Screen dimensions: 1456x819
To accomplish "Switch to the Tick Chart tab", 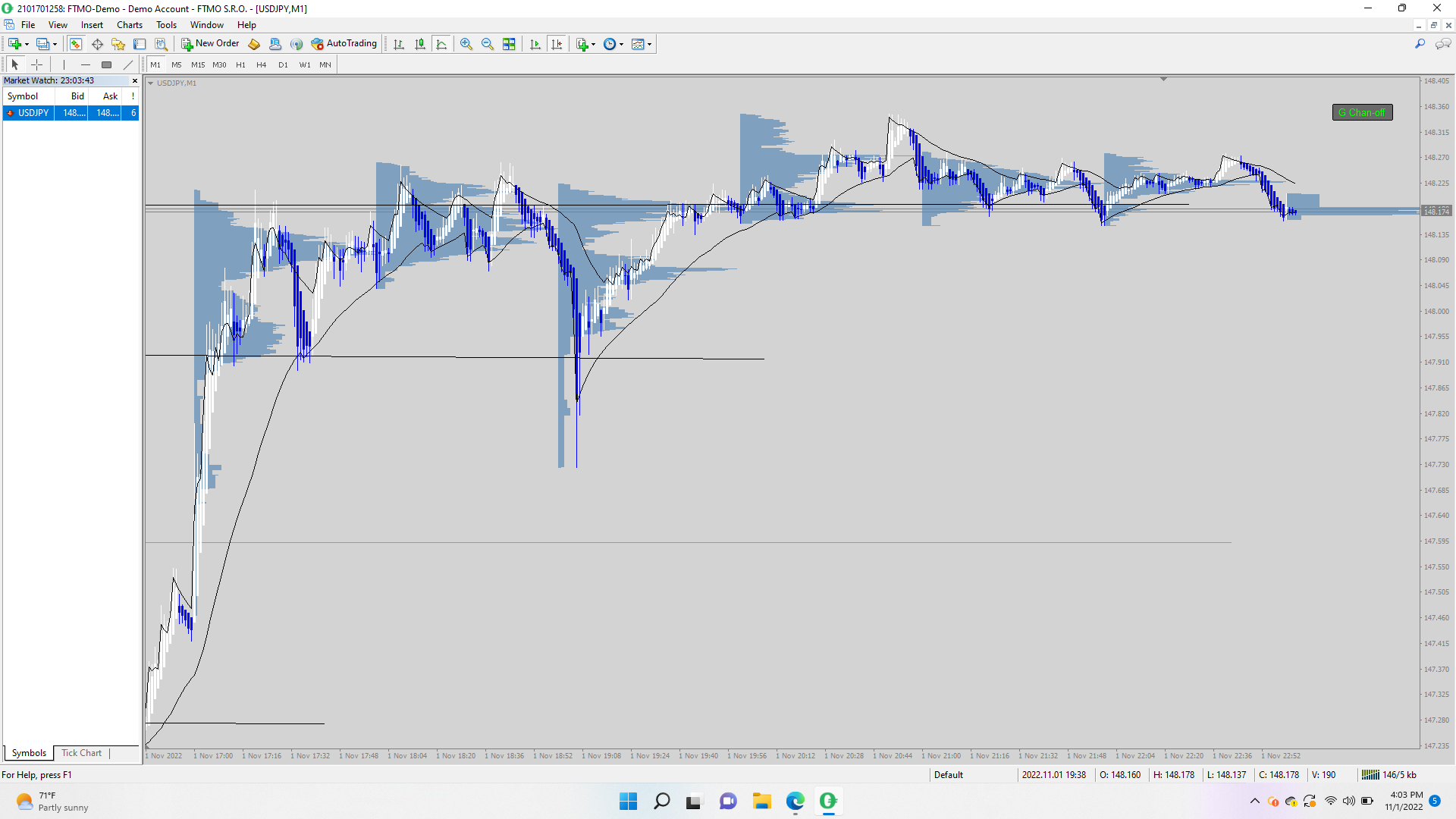I will coord(81,753).
